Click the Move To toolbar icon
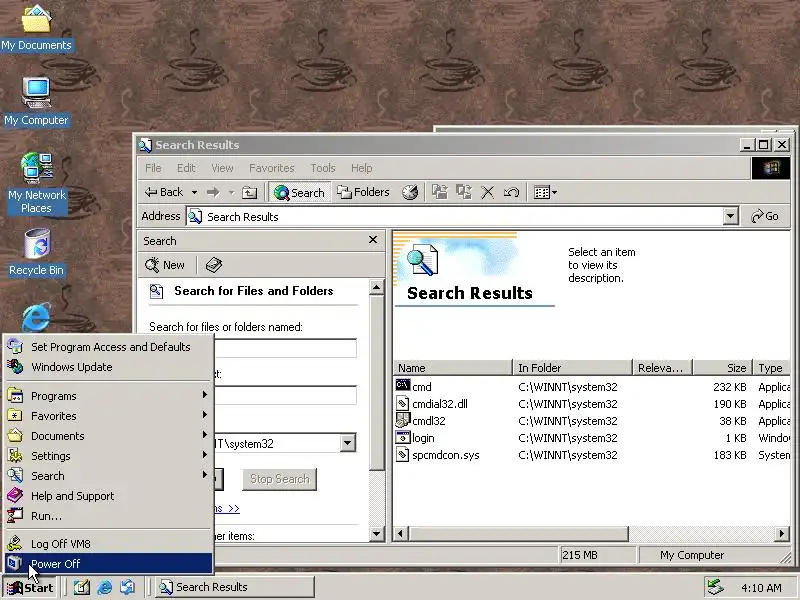 pyautogui.click(x=439, y=192)
